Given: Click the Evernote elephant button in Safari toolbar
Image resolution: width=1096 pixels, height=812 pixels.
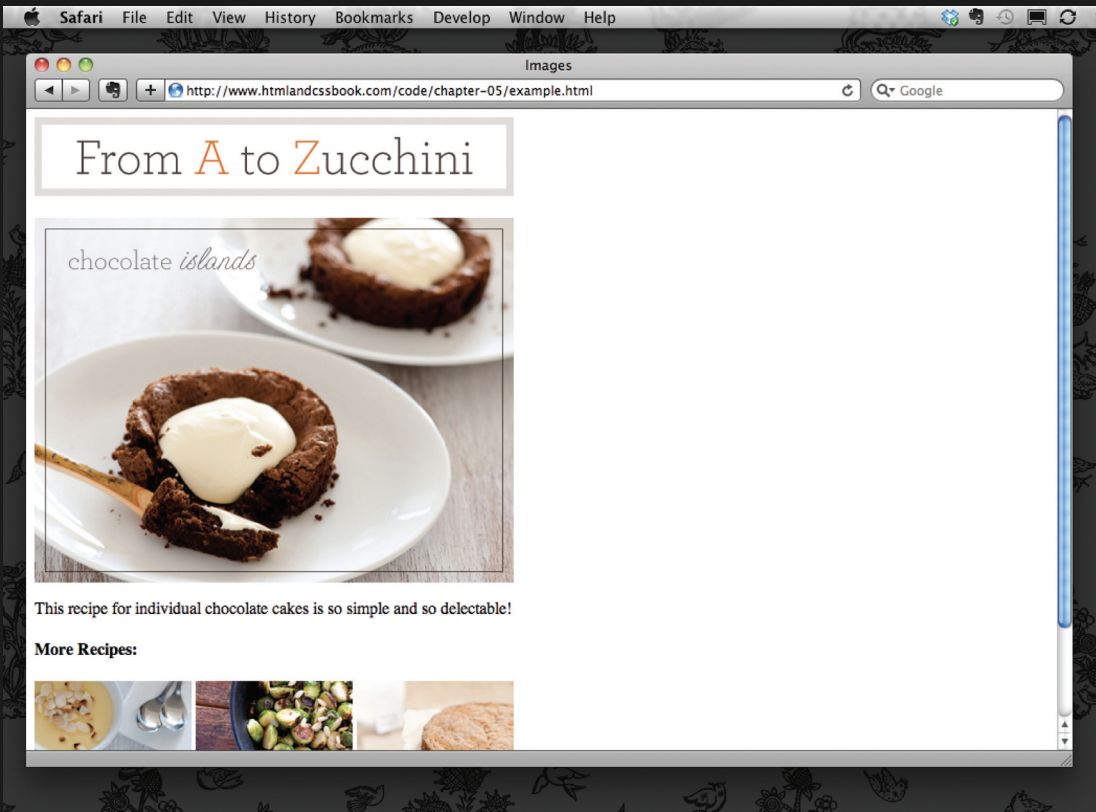Looking at the screenshot, I should click(x=113, y=91).
